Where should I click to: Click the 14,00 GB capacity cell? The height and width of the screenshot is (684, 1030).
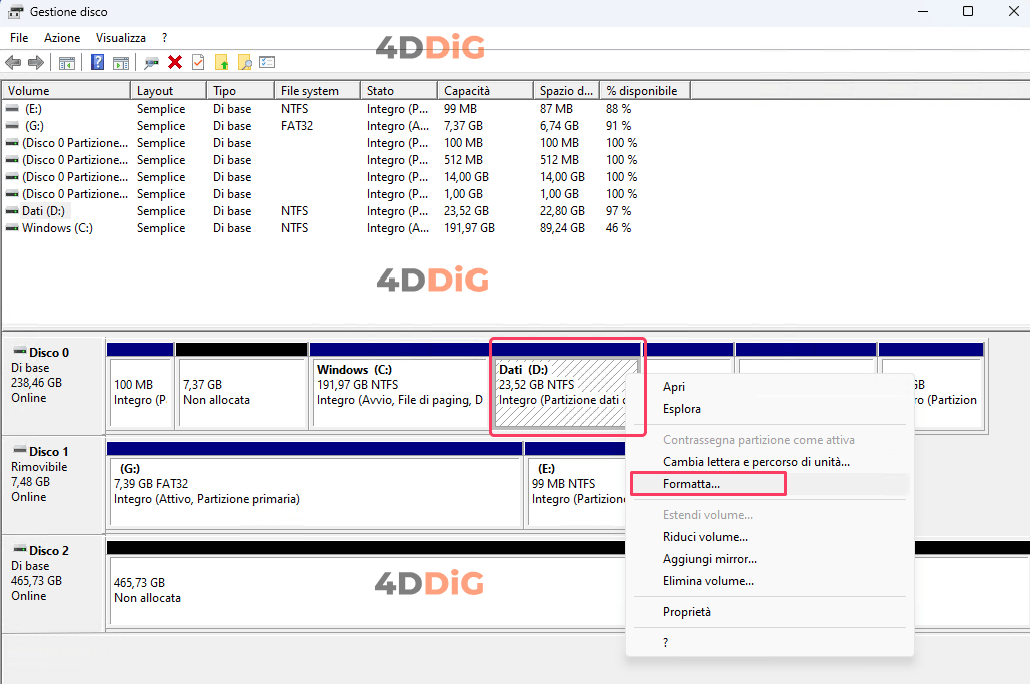click(x=466, y=177)
